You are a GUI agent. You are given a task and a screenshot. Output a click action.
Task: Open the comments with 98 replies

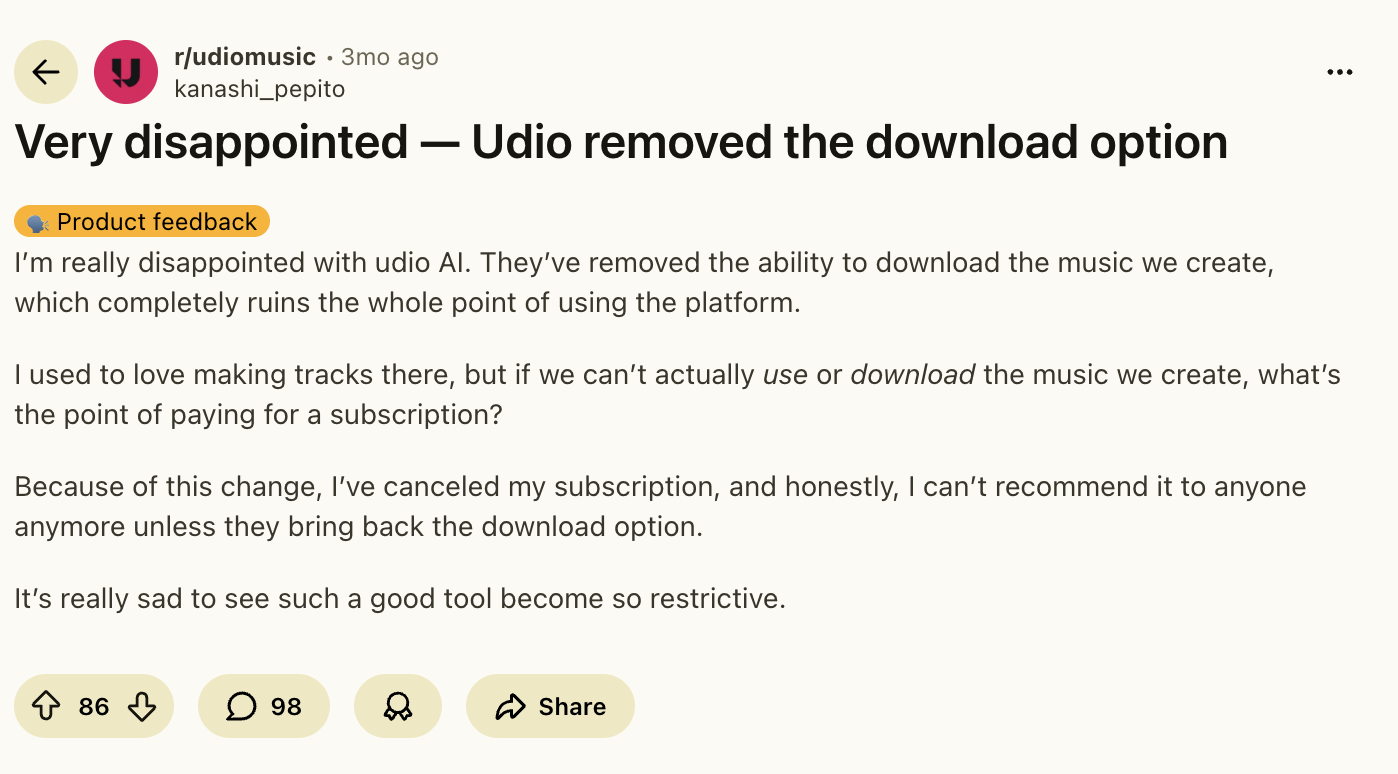(264, 707)
